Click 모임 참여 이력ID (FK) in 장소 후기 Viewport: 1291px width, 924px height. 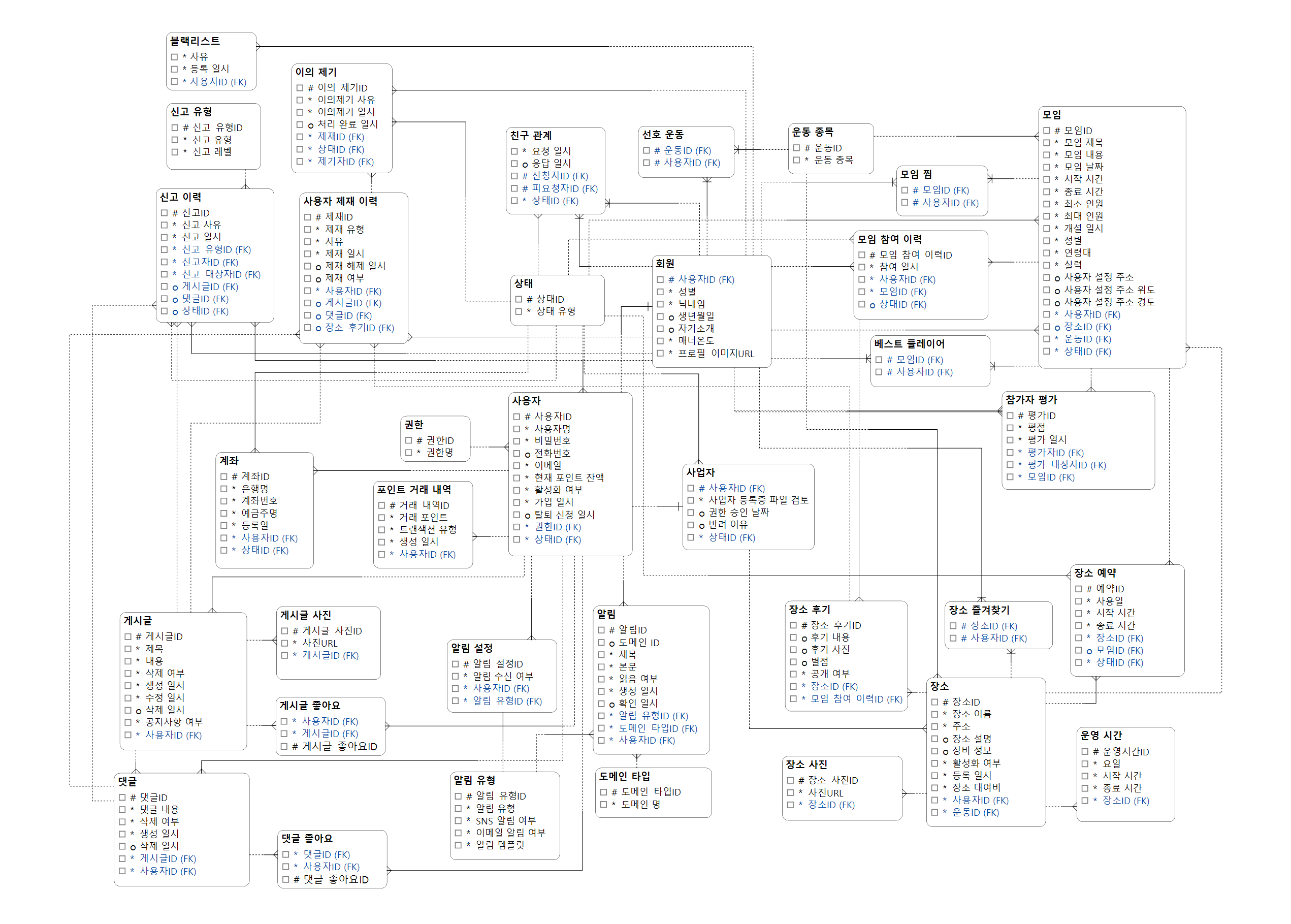(x=856, y=698)
